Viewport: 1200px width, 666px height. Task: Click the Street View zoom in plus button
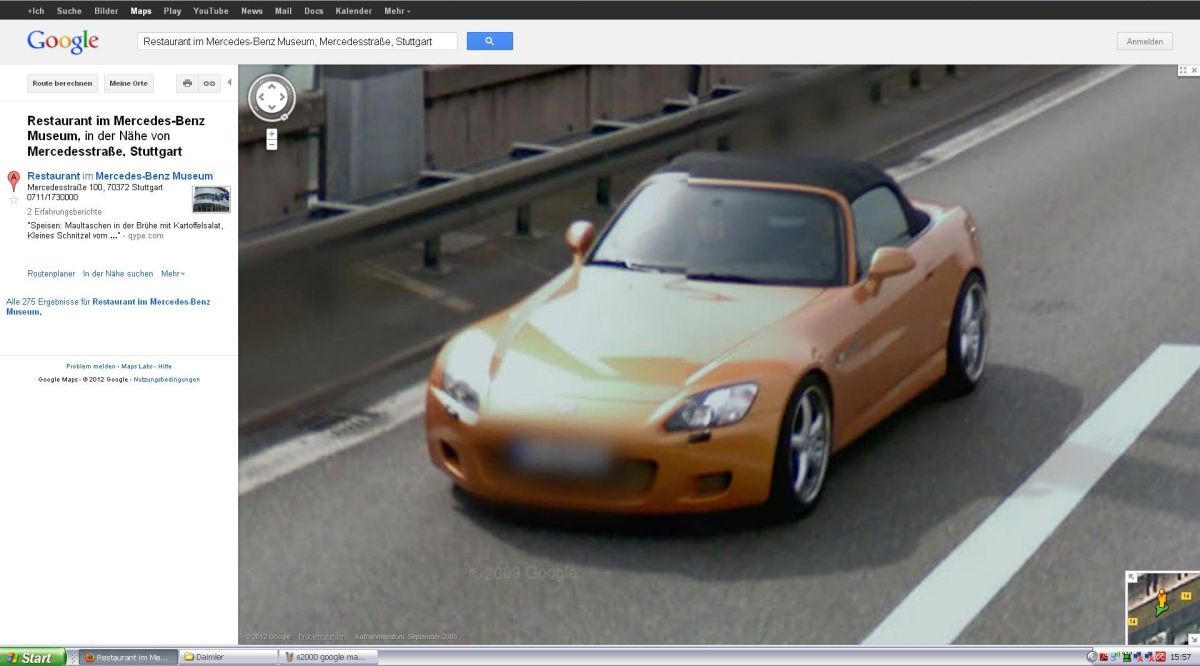pos(272,133)
